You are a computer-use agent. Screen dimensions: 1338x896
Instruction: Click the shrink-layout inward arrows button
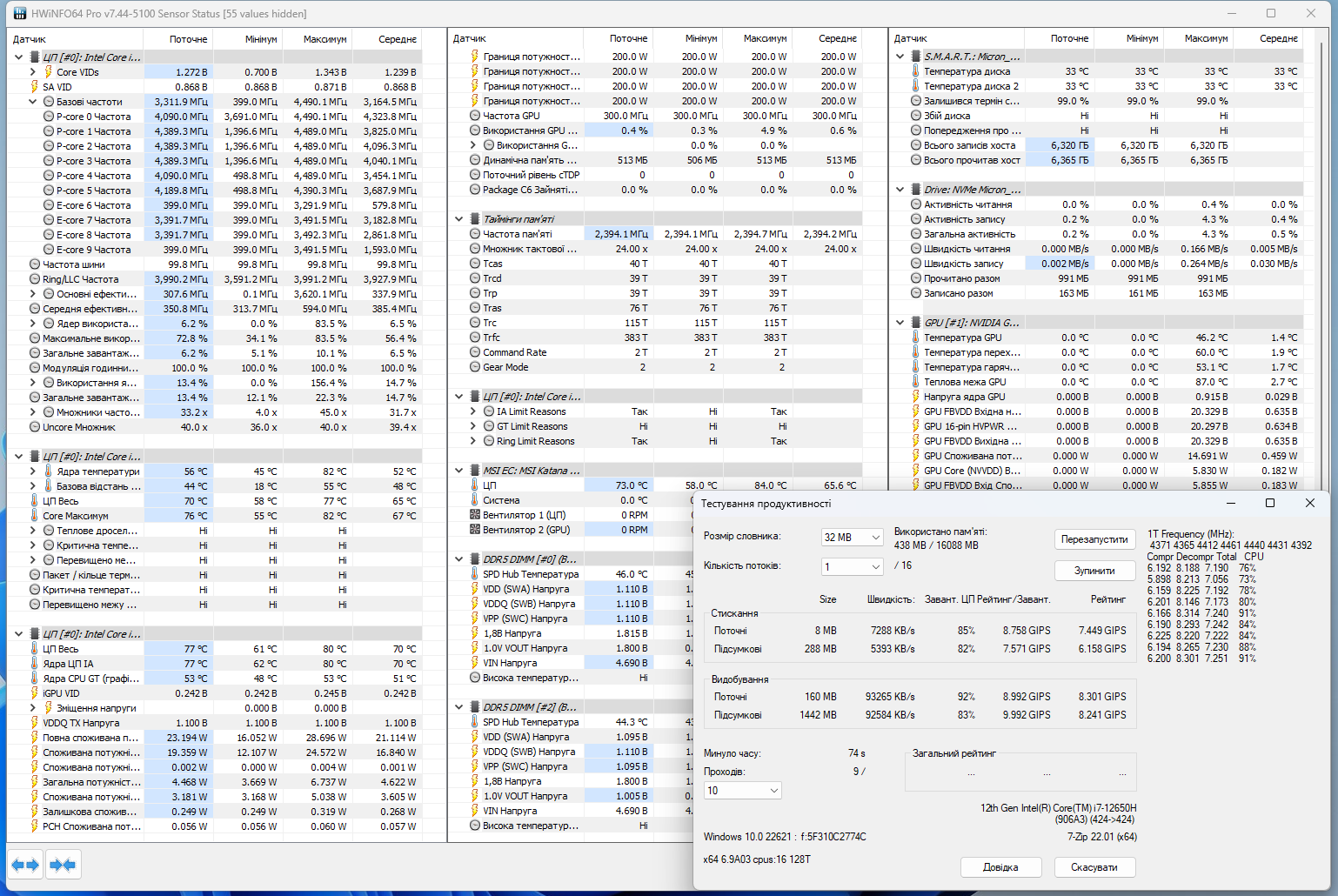(63, 865)
